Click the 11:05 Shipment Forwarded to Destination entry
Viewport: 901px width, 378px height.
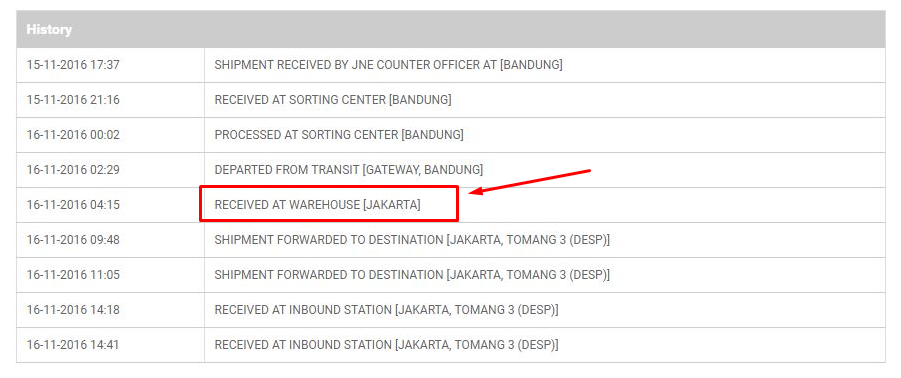(x=412, y=275)
